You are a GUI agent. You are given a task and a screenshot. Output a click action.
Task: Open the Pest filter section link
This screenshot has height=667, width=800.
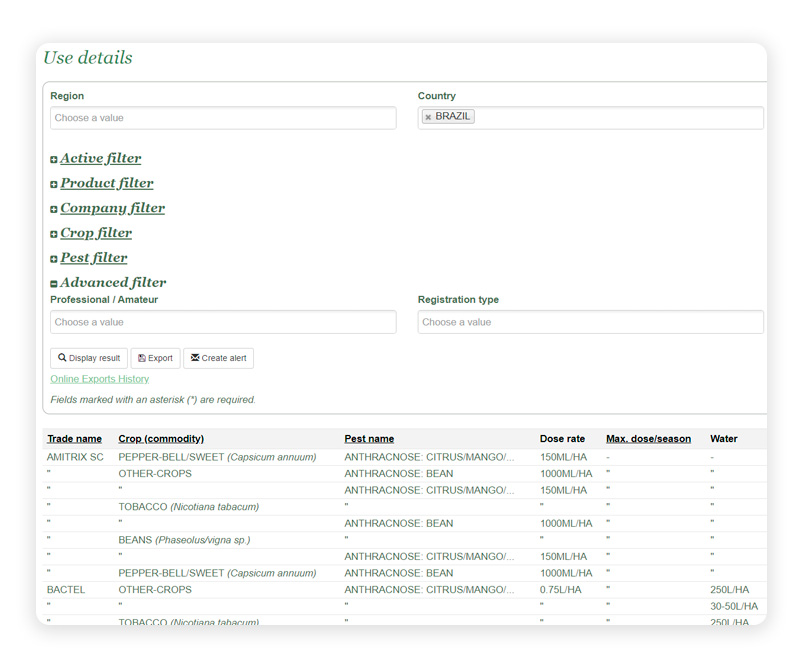pos(93,258)
